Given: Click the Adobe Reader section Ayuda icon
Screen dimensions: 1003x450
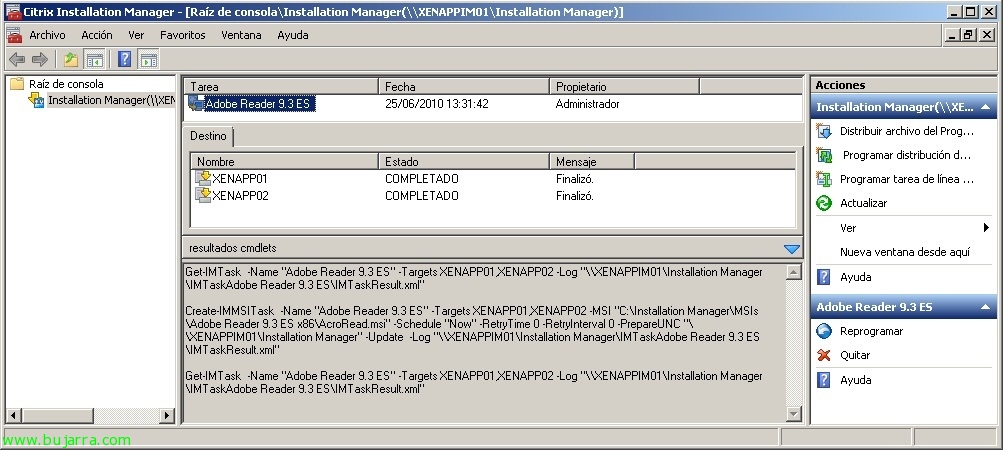Looking at the screenshot, I should point(824,380).
